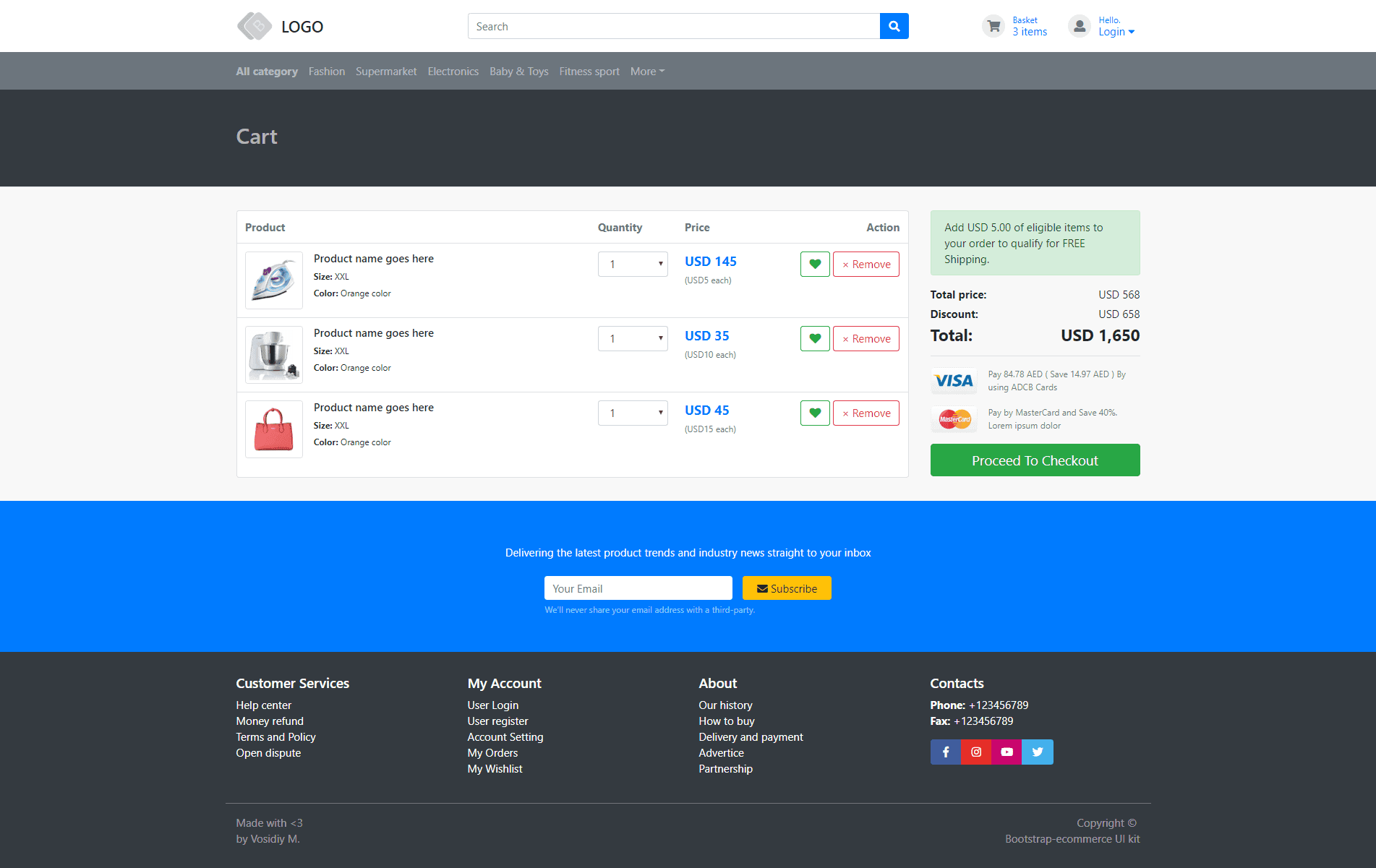Viewport: 1376px width, 868px height.
Task: Open the Facebook social icon
Action: (x=945, y=752)
